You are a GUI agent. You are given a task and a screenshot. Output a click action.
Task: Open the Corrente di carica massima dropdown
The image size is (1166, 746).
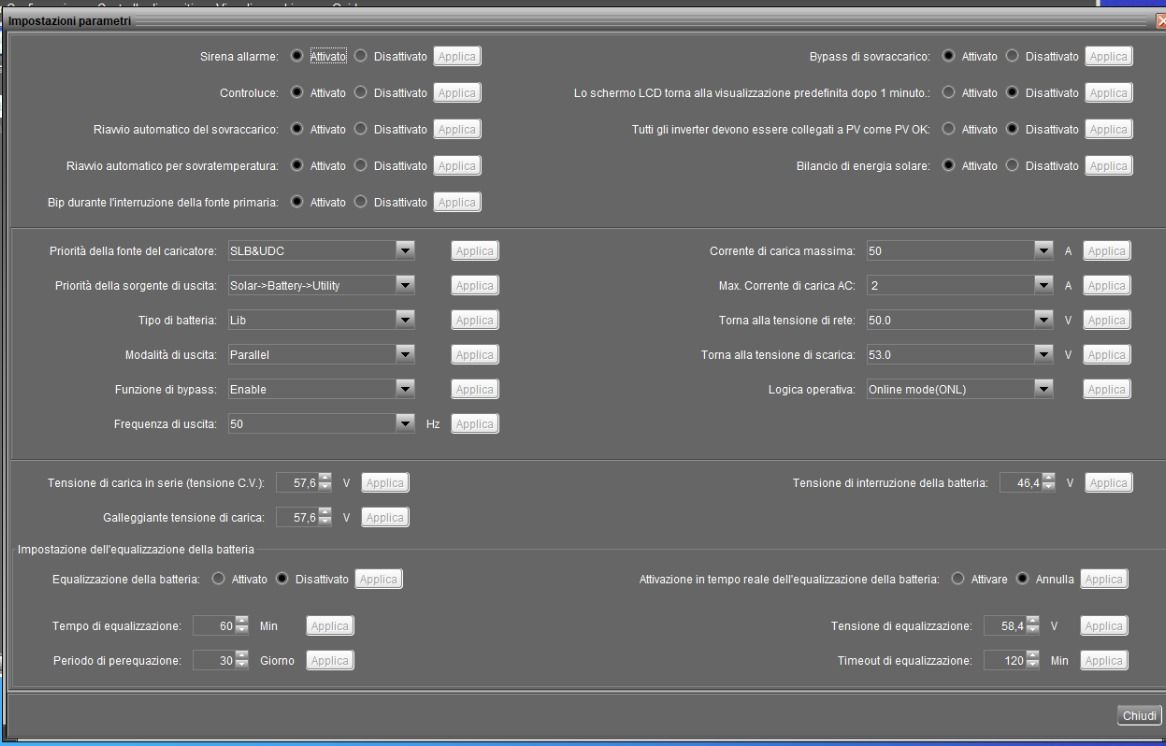coord(1043,251)
